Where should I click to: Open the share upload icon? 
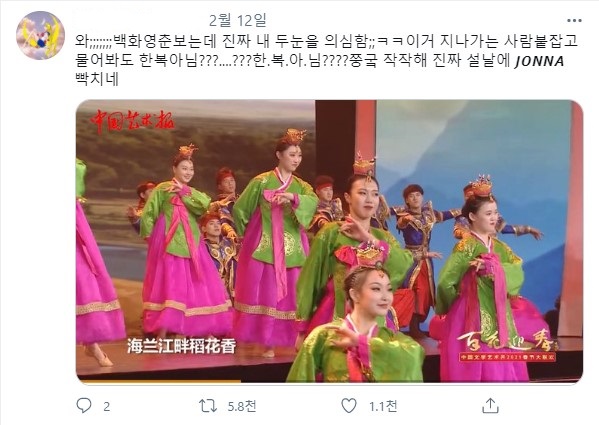pos(490,406)
